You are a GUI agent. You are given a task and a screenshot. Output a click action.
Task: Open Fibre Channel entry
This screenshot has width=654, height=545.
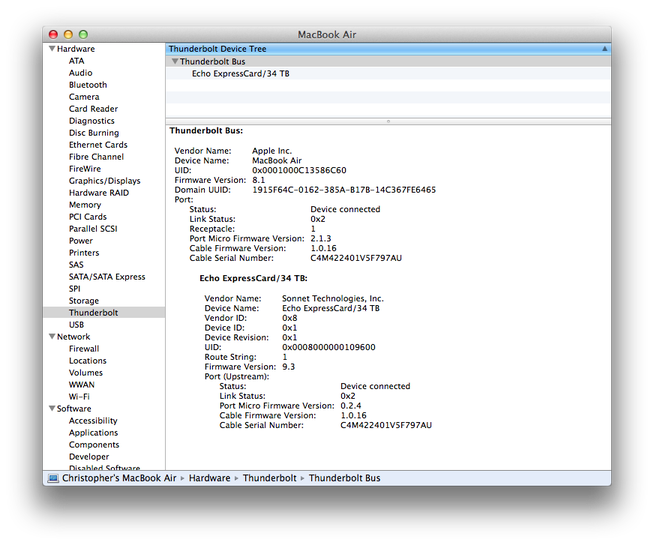(96, 157)
